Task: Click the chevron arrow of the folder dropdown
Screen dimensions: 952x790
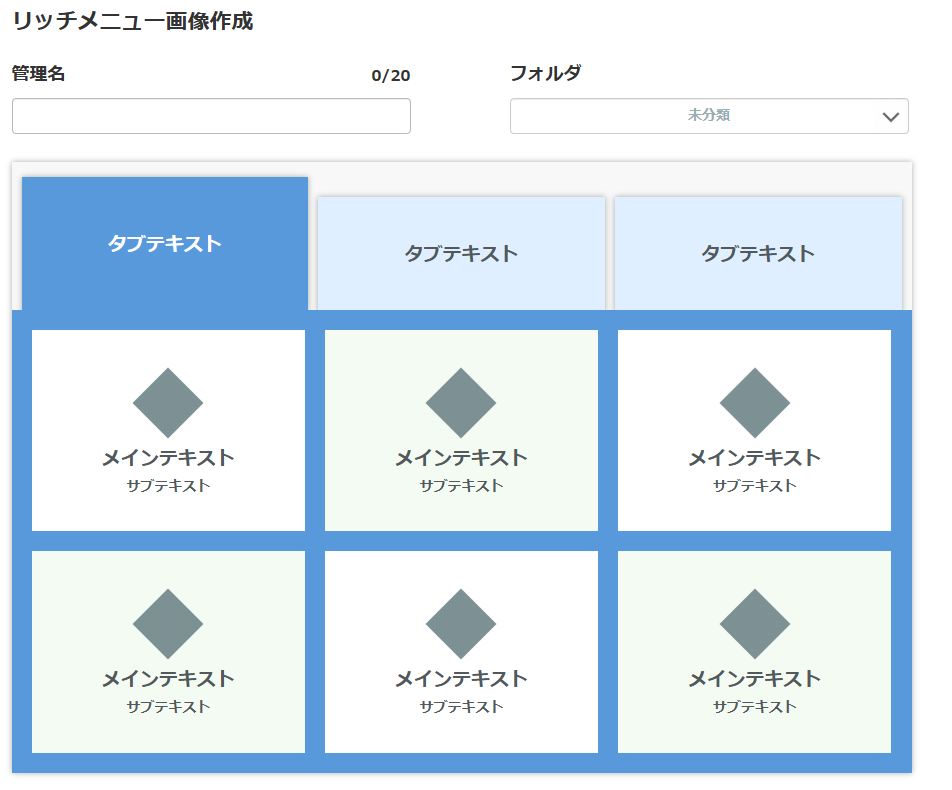Action: click(x=891, y=117)
